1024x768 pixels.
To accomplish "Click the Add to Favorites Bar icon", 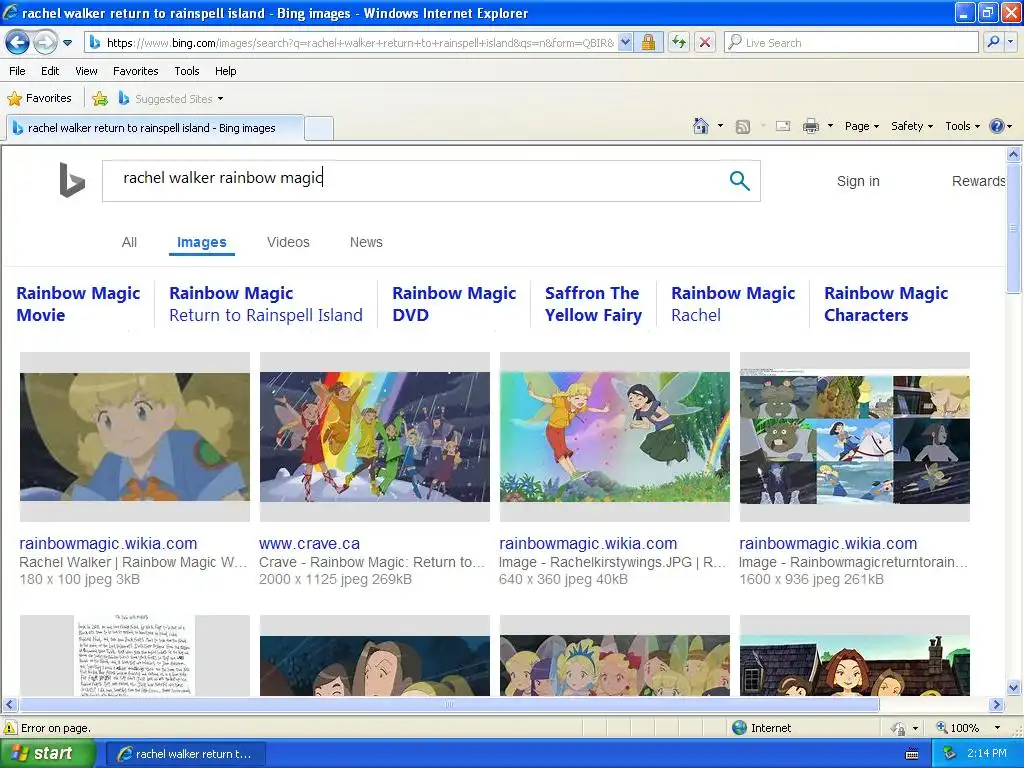I will (x=100, y=99).
